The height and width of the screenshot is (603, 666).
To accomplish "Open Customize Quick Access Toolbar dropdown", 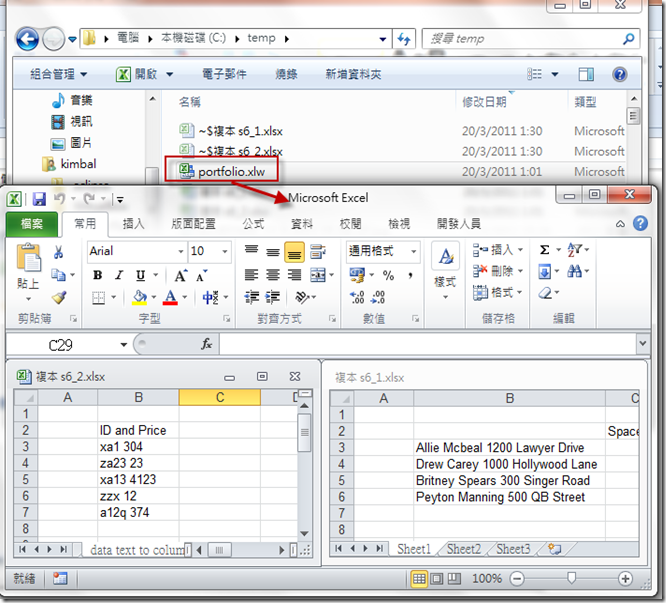I will (x=120, y=199).
